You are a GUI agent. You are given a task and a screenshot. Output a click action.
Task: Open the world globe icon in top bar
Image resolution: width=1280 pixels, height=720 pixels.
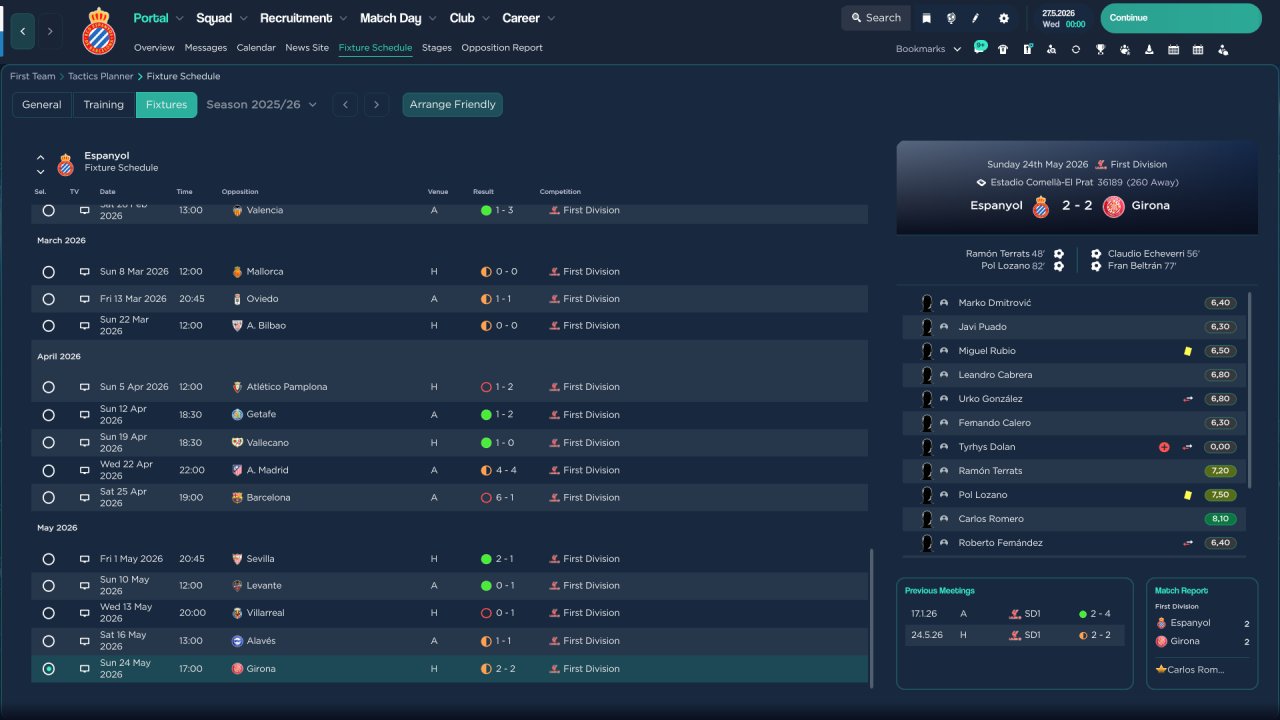(x=951, y=18)
